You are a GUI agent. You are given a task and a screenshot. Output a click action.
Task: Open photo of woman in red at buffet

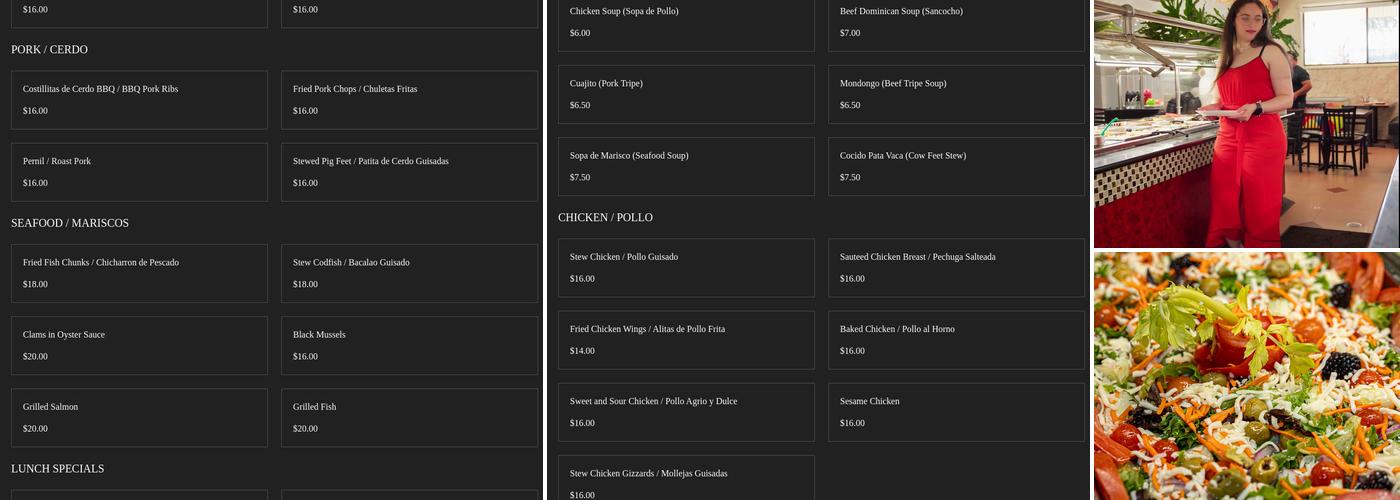tap(1247, 123)
